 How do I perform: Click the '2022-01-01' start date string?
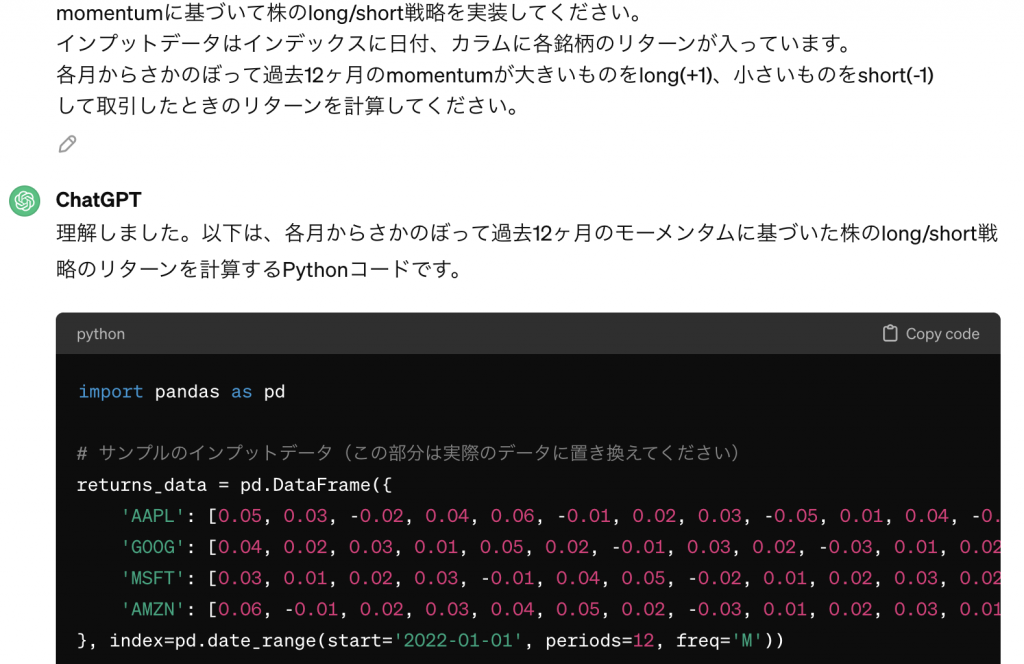tap(458, 640)
